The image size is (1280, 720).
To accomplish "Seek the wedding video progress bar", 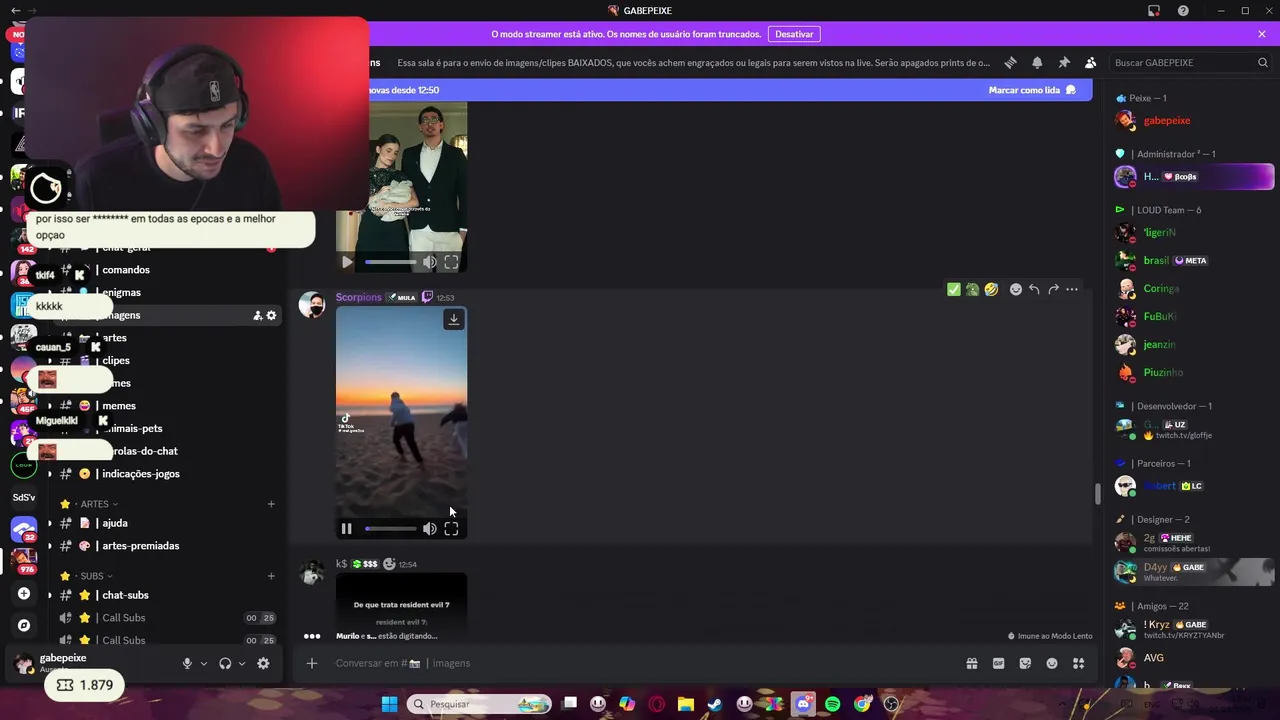I will (x=391, y=262).
